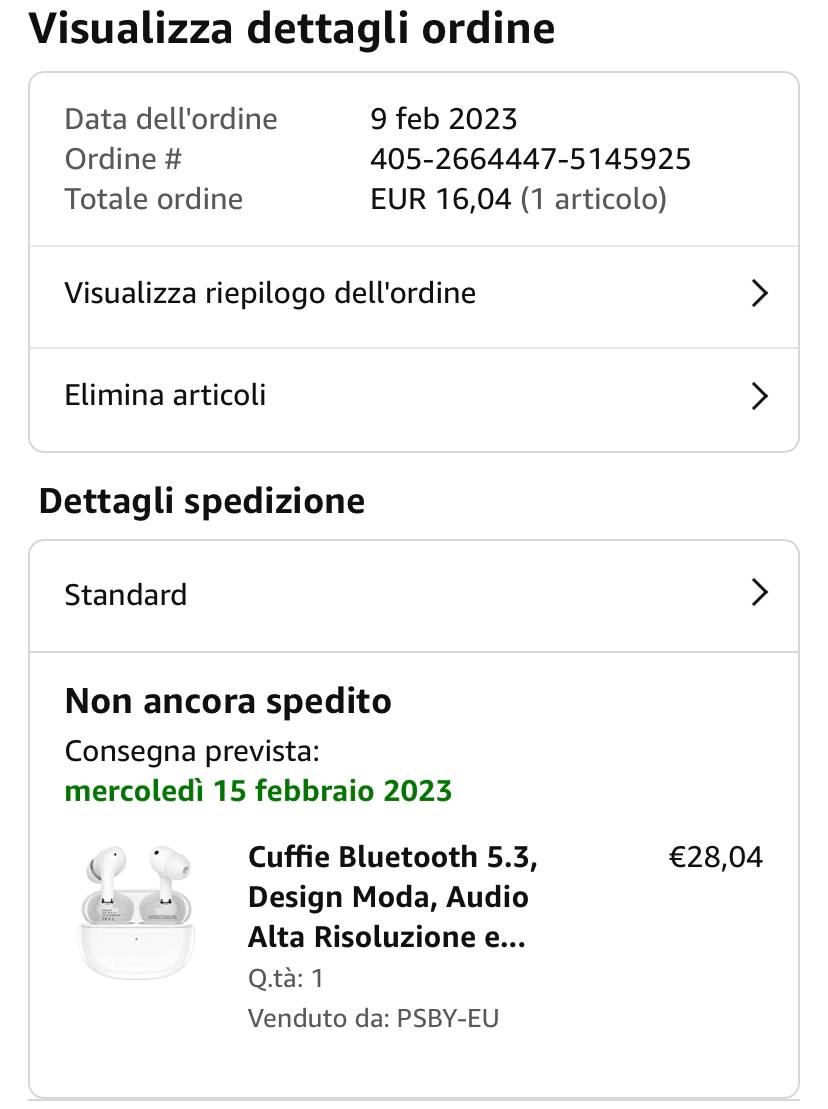Click the Consegna prevista label

192,751
